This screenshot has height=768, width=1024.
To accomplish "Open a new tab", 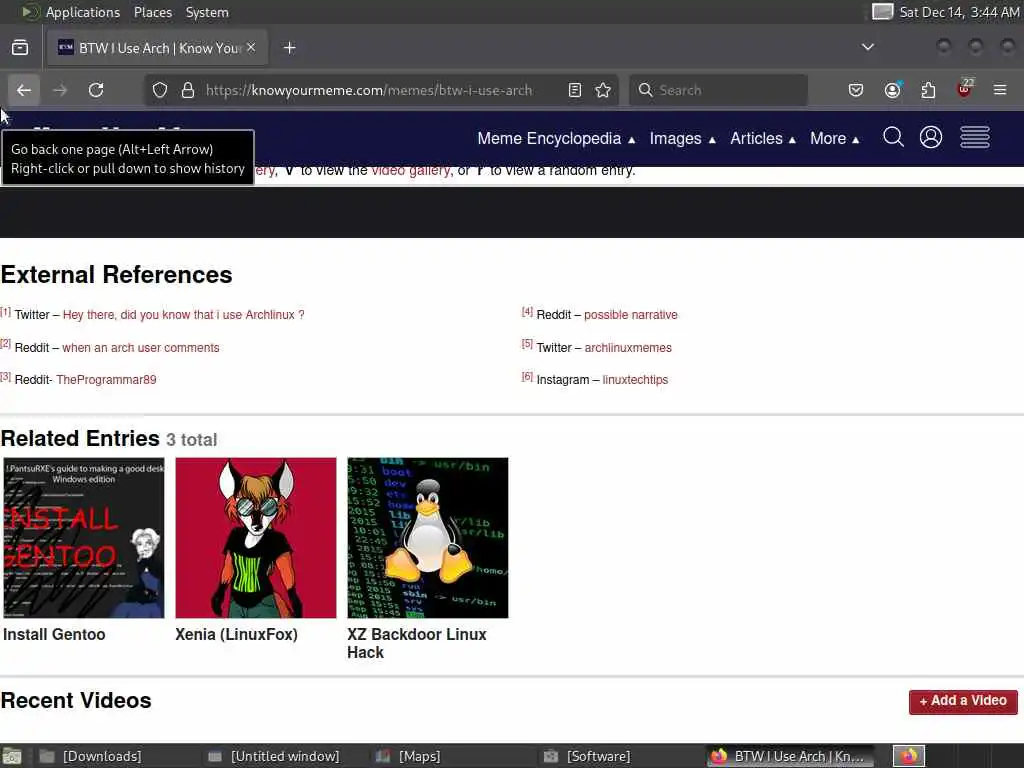I will (290, 48).
